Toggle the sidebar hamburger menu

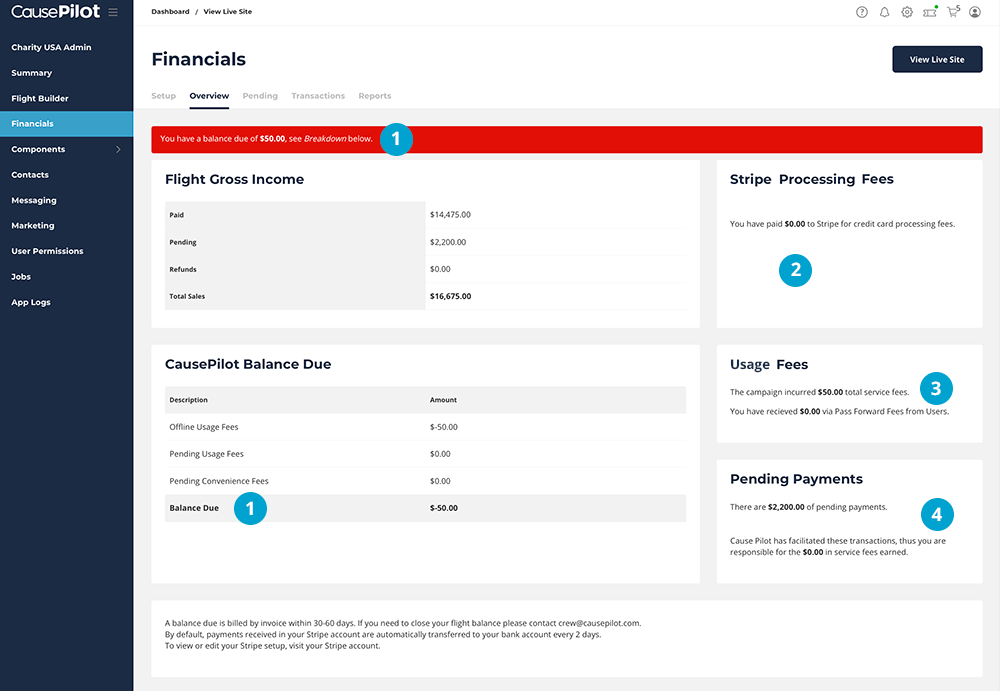click(x=113, y=12)
